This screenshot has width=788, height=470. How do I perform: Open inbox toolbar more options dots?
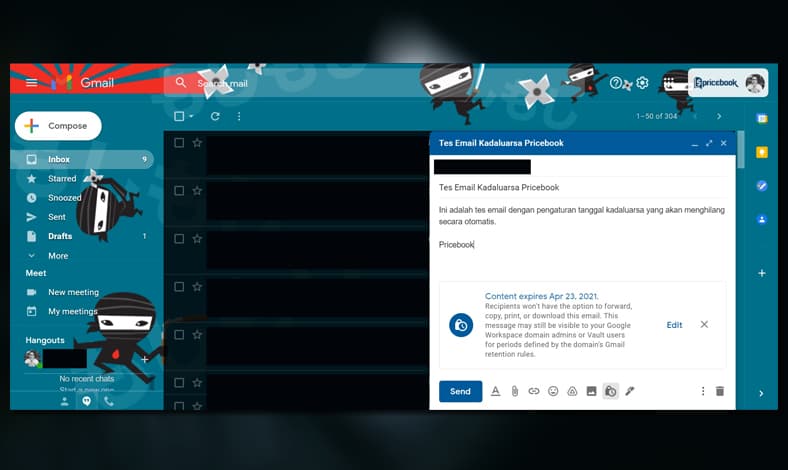pyautogui.click(x=239, y=116)
